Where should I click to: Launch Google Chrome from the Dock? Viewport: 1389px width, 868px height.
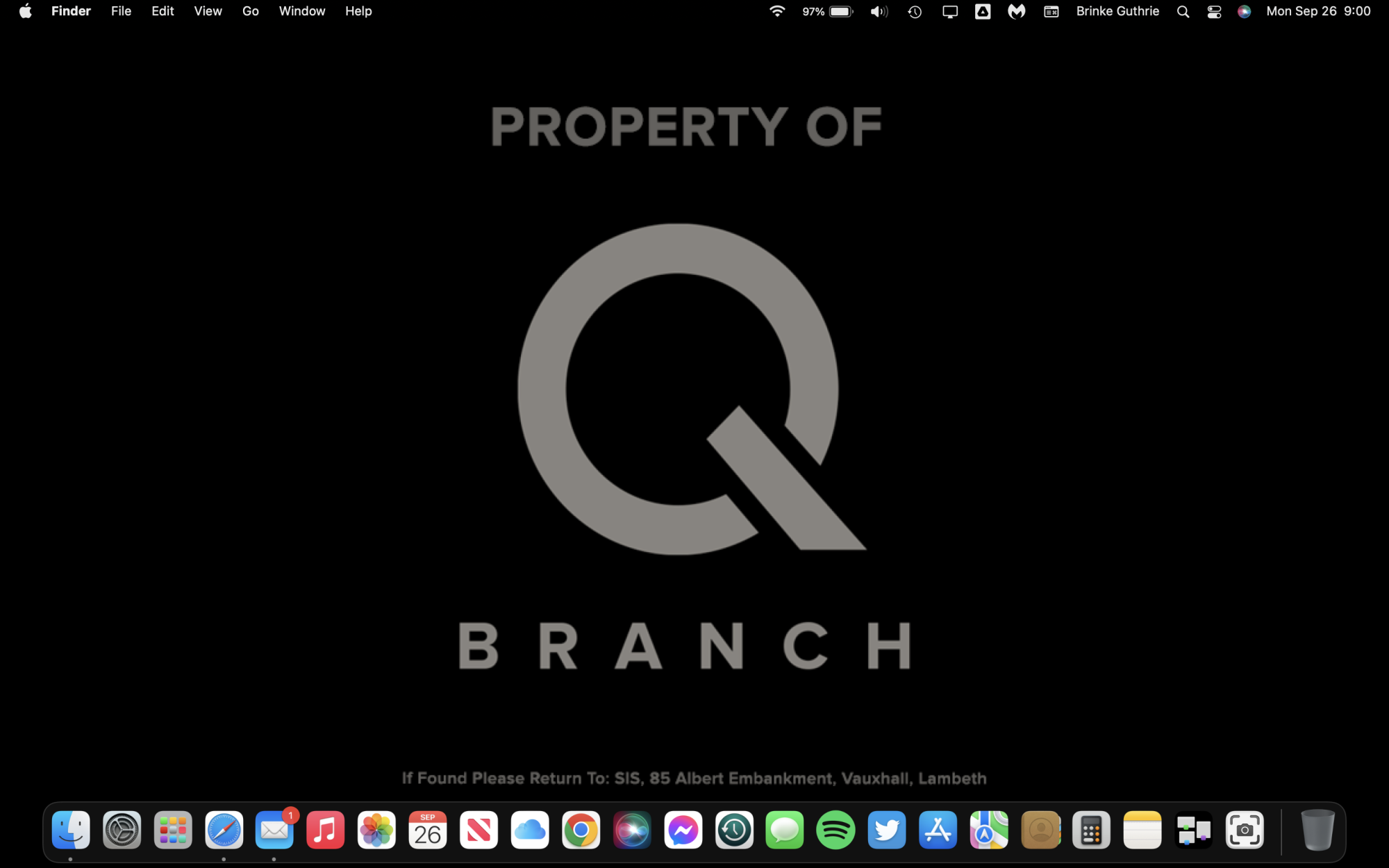(581, 830)
